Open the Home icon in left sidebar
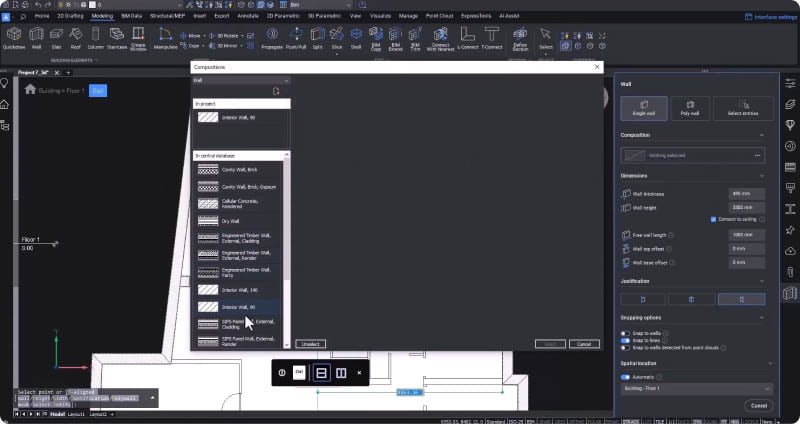 [5, 105]
